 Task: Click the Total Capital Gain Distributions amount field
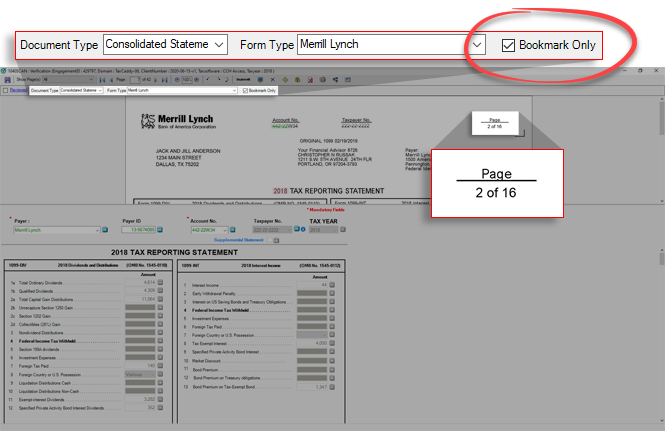[140, 299]
